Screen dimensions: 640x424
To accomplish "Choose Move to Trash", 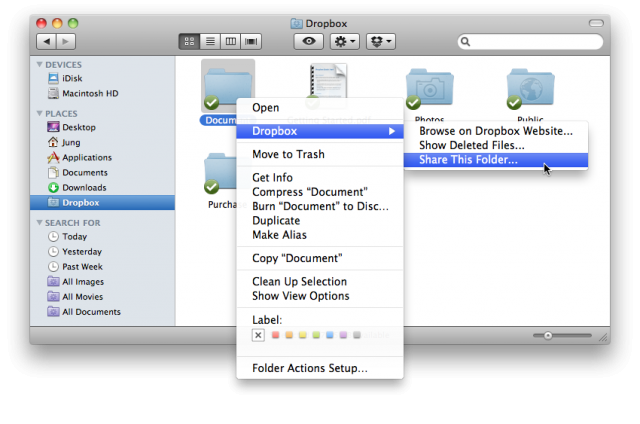I will [320, 154].
